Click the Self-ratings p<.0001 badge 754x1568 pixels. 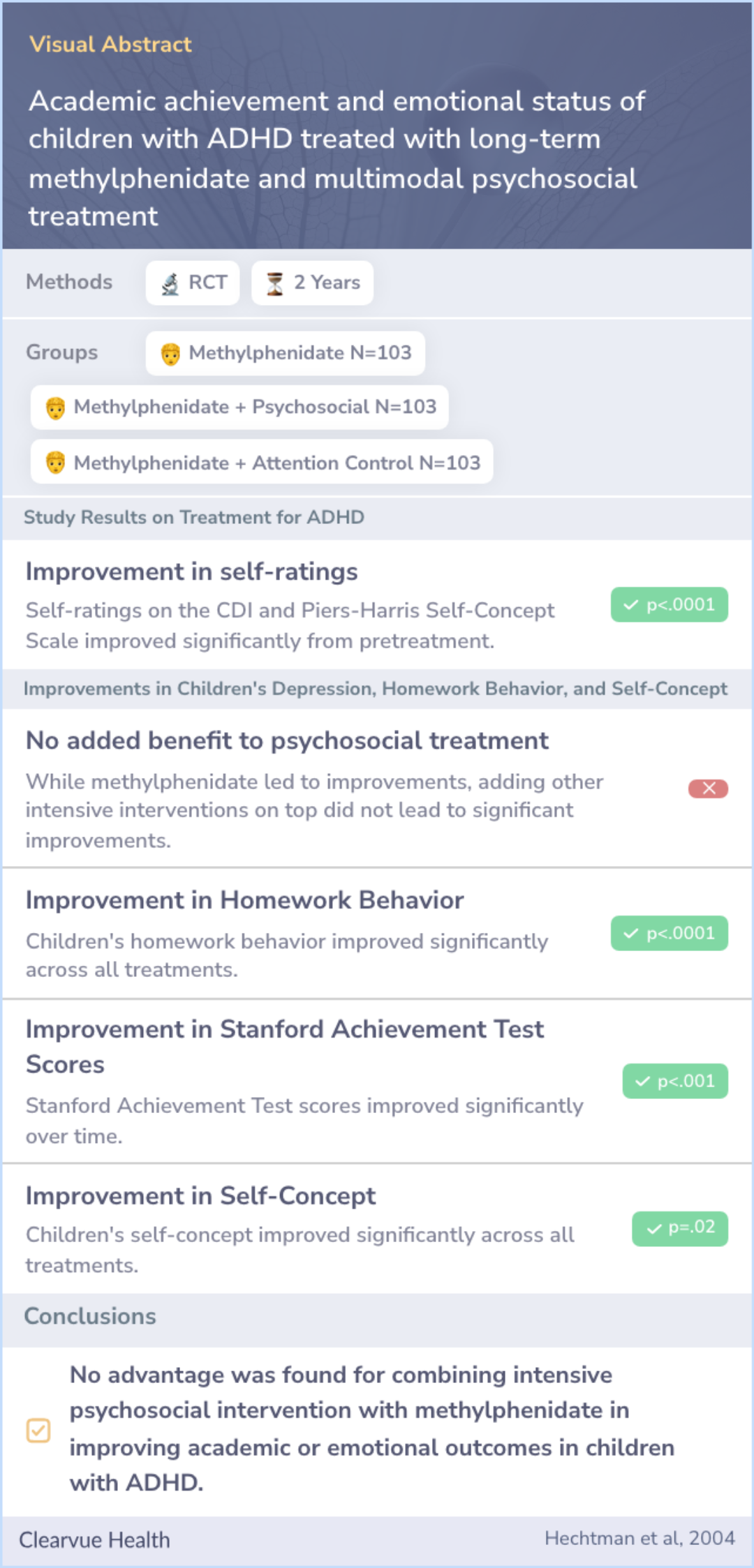(669, 605)
